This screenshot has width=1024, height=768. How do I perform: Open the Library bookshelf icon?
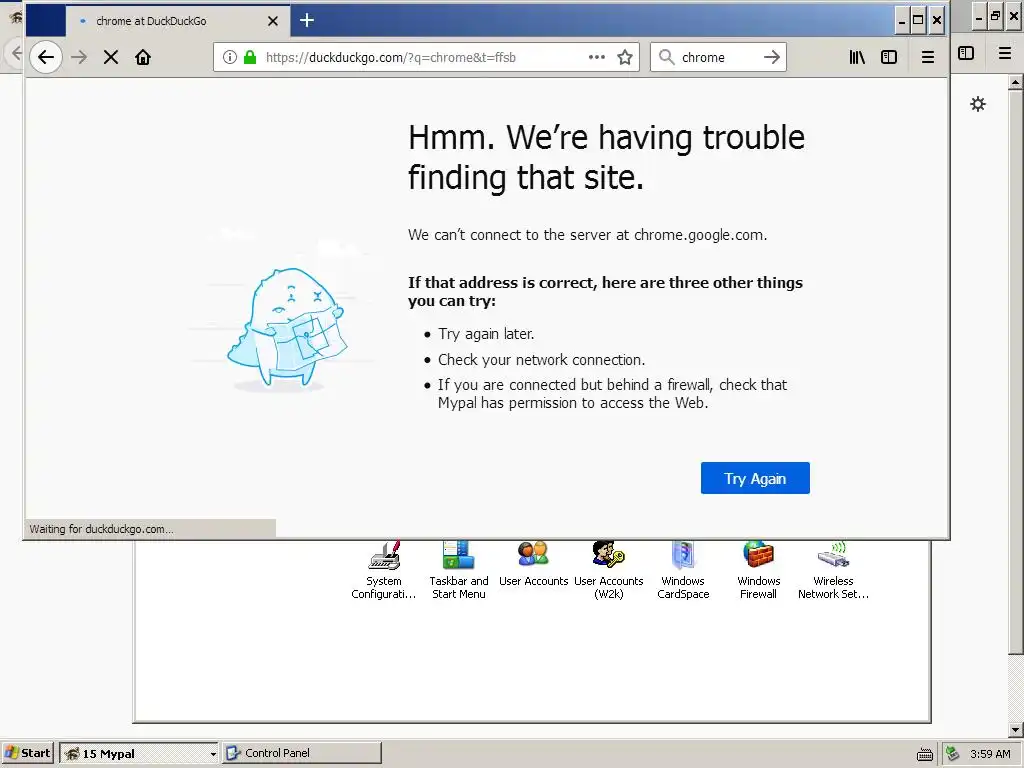(x=857, y=57)
